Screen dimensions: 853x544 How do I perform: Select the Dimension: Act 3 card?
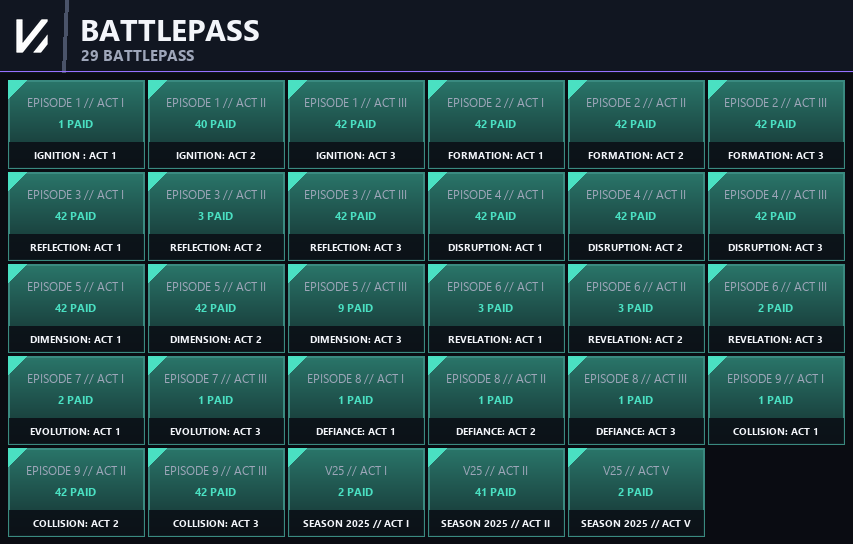[356, 308]
